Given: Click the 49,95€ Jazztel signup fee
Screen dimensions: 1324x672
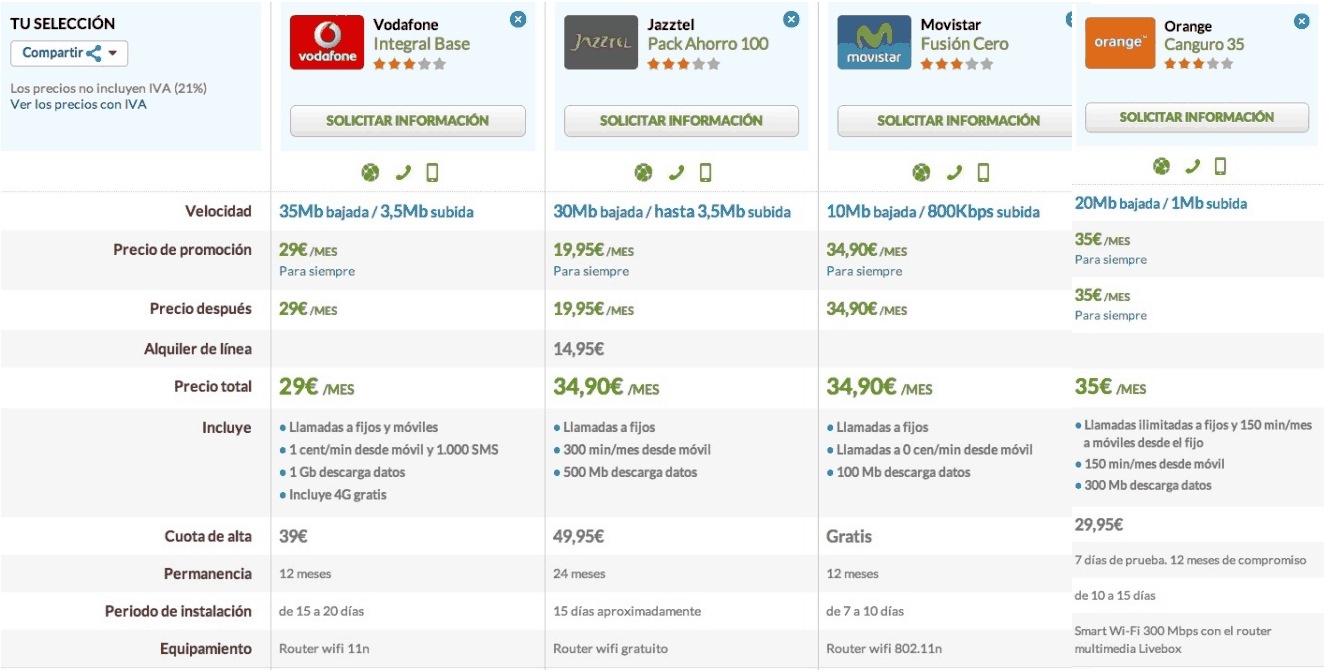Looking at the screenshot, I should [x=578, y=536].
